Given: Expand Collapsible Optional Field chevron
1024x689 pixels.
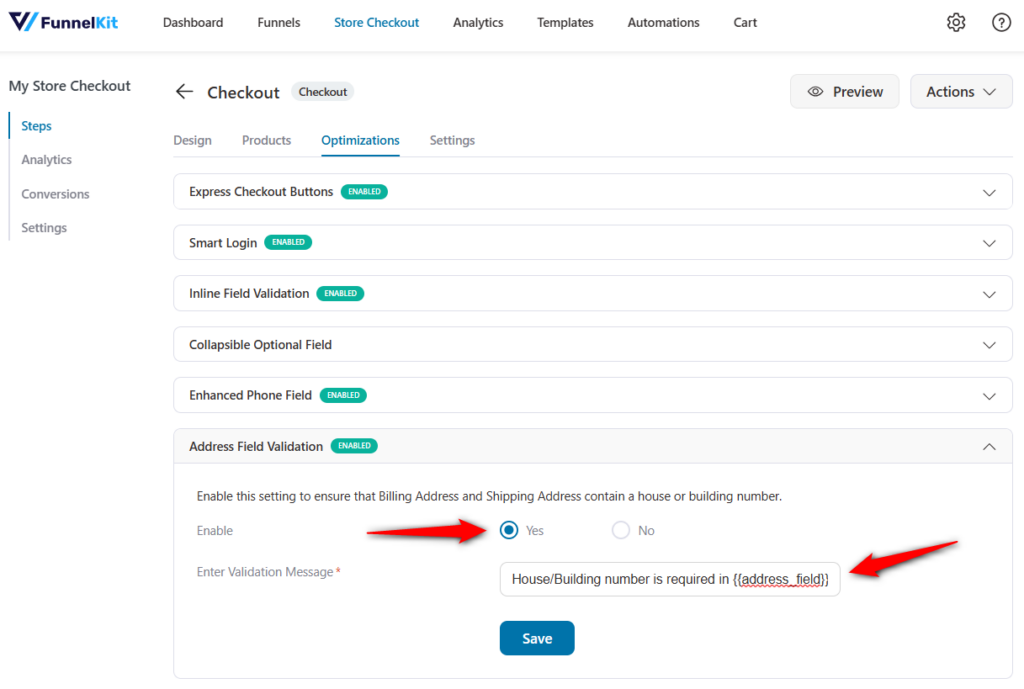Looking at the screenshot, I should 989,345.
